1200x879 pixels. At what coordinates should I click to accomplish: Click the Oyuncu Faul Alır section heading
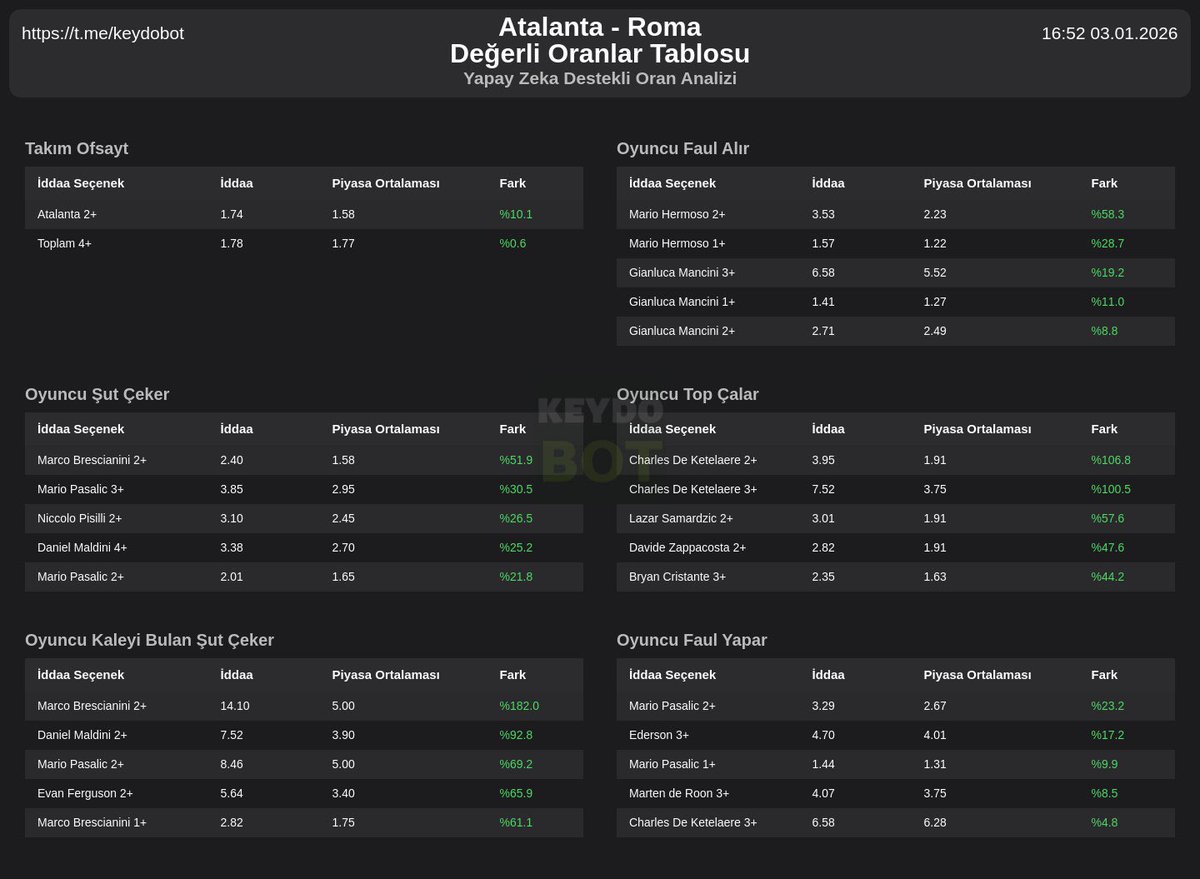683,148
